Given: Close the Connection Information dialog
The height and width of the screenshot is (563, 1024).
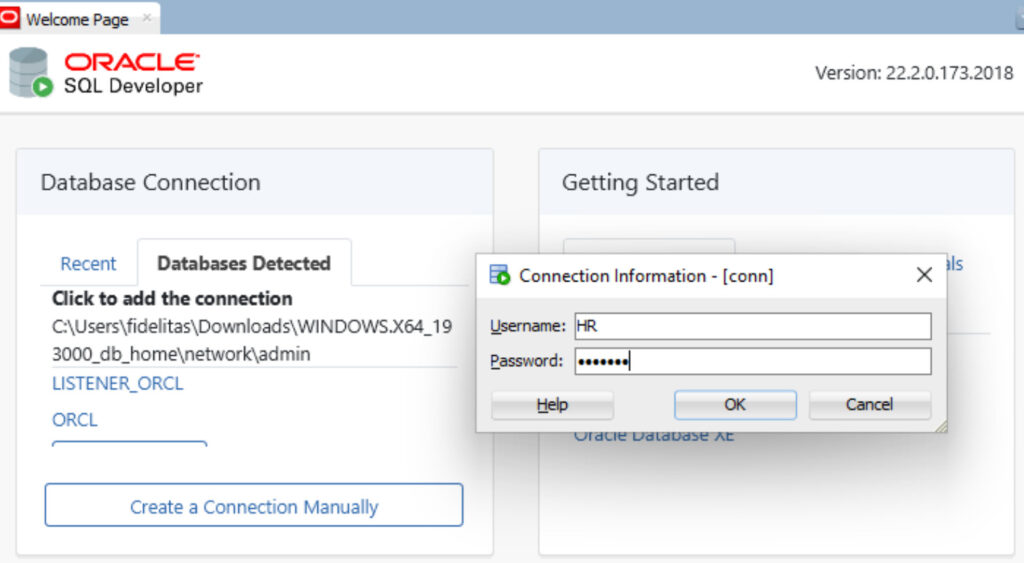Looking at the screenshot, I should click(x=924, y=275).
